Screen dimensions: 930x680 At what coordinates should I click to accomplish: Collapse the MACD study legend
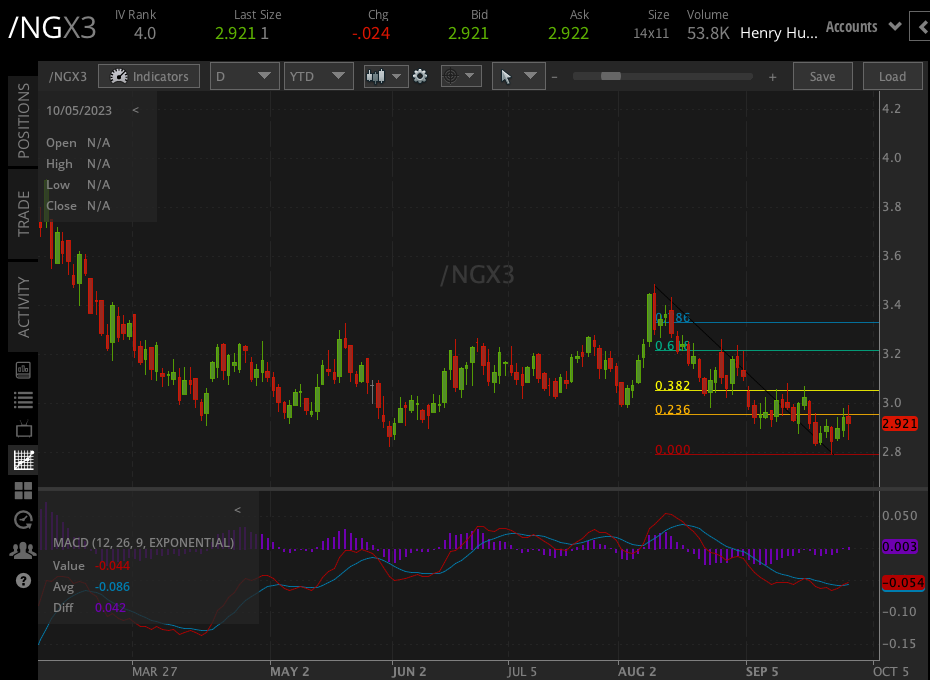point(237,509)
